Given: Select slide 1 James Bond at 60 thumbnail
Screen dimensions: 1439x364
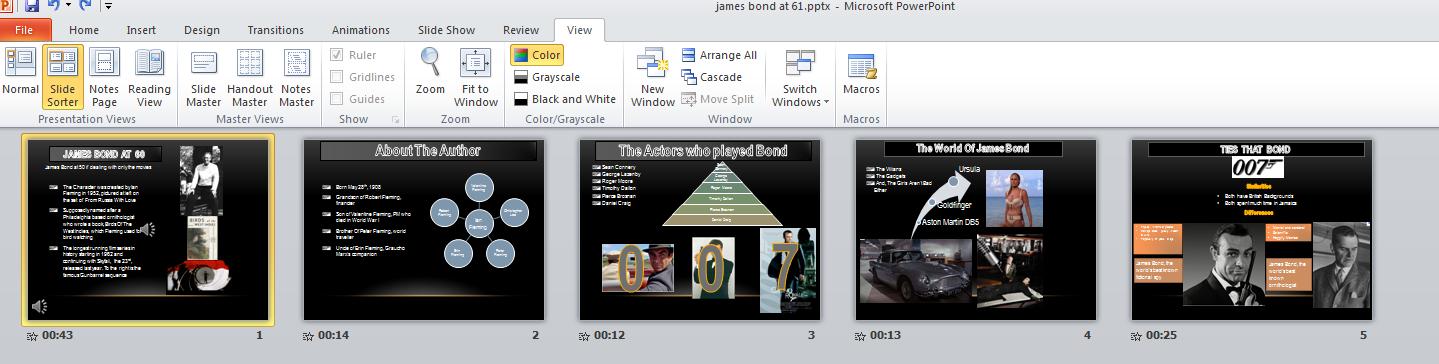Looking at the screenshot, I should [x=148, y=230].
